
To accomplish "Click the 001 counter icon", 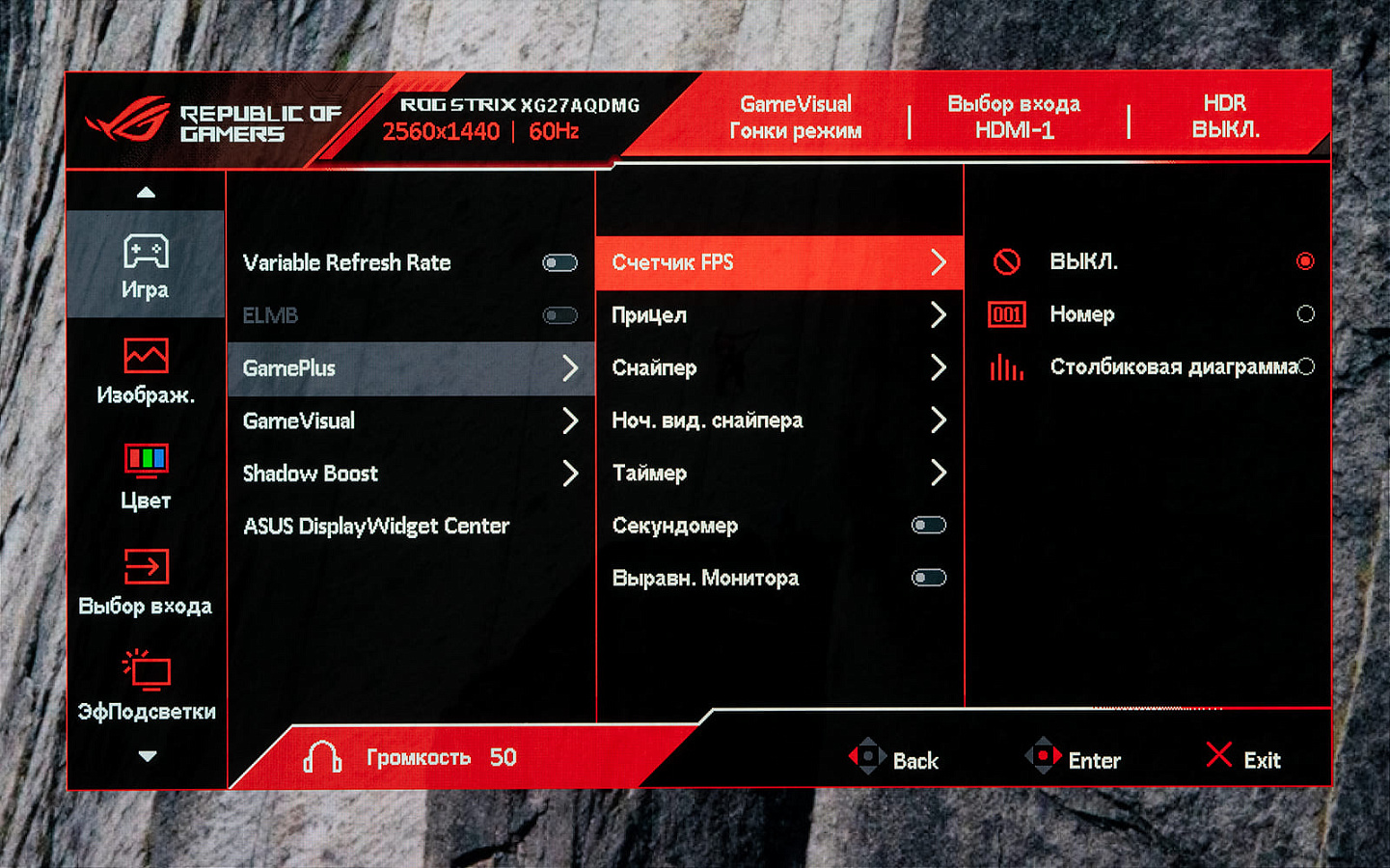I will (1006, 314).
